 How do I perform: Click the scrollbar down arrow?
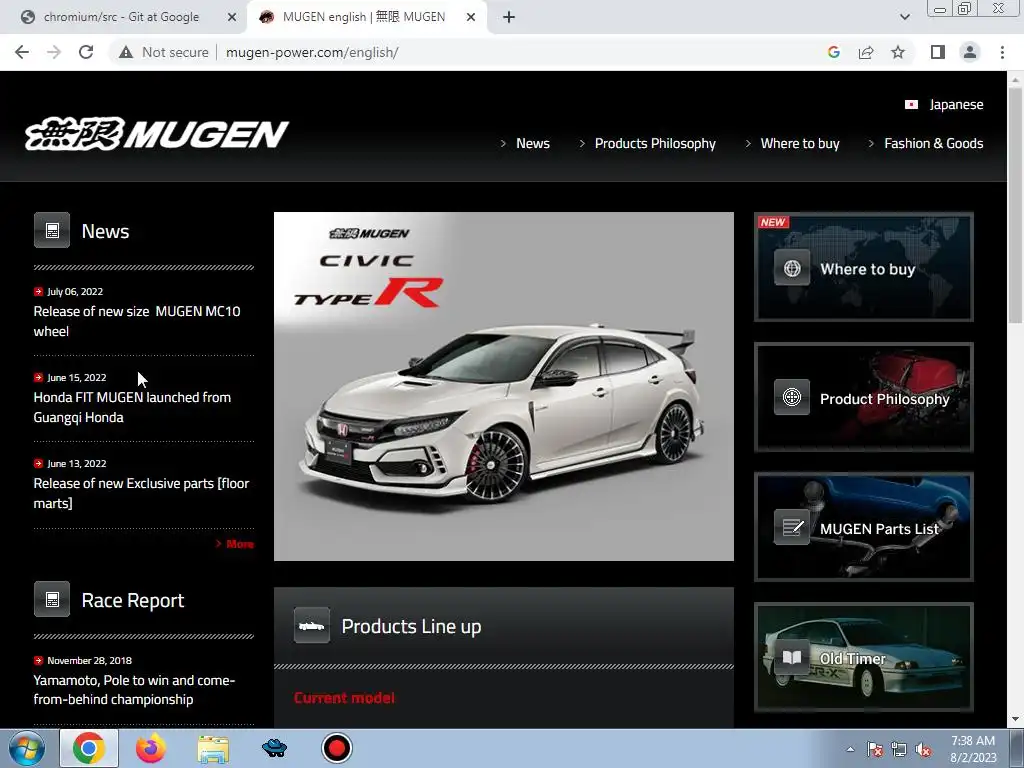[x=1015, y=719]
